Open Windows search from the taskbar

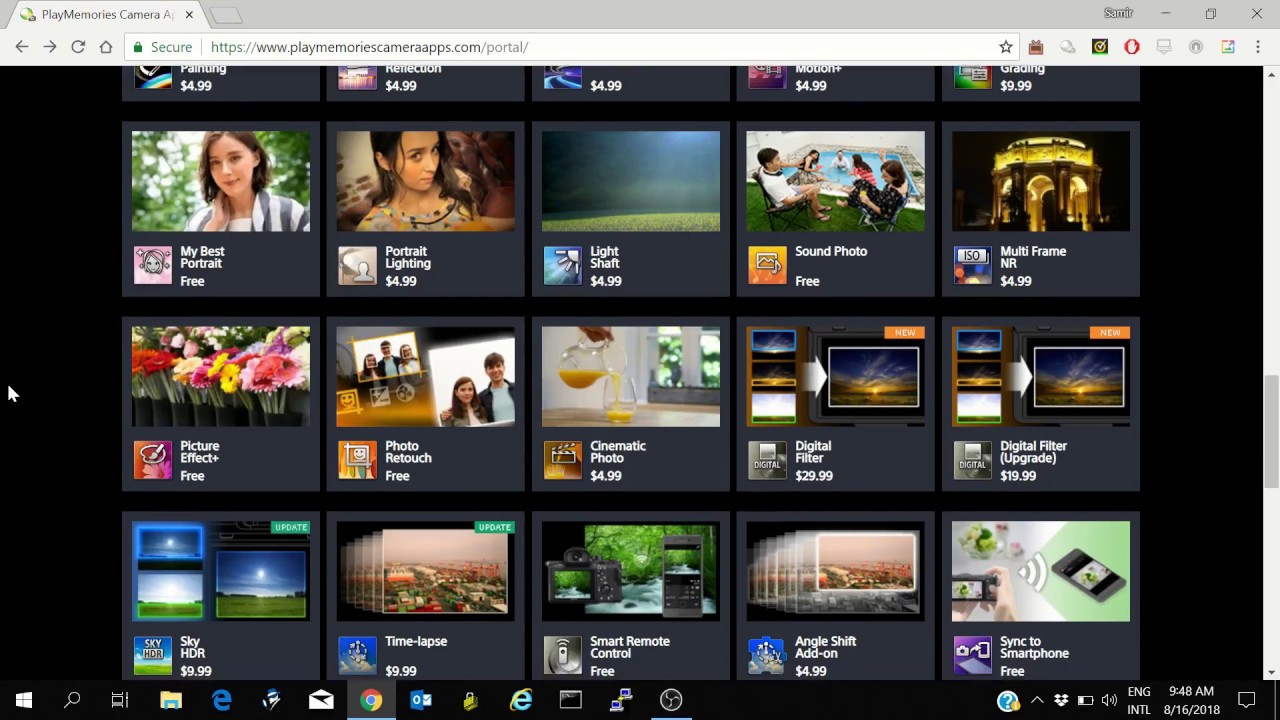tap(72, 700)
